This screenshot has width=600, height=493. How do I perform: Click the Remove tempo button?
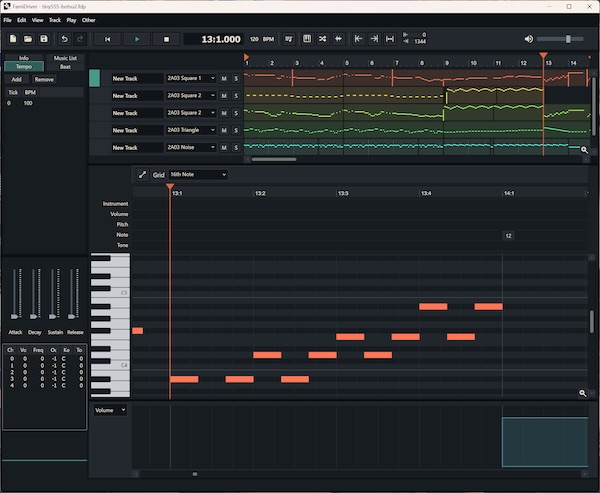[x=44, y=79]
